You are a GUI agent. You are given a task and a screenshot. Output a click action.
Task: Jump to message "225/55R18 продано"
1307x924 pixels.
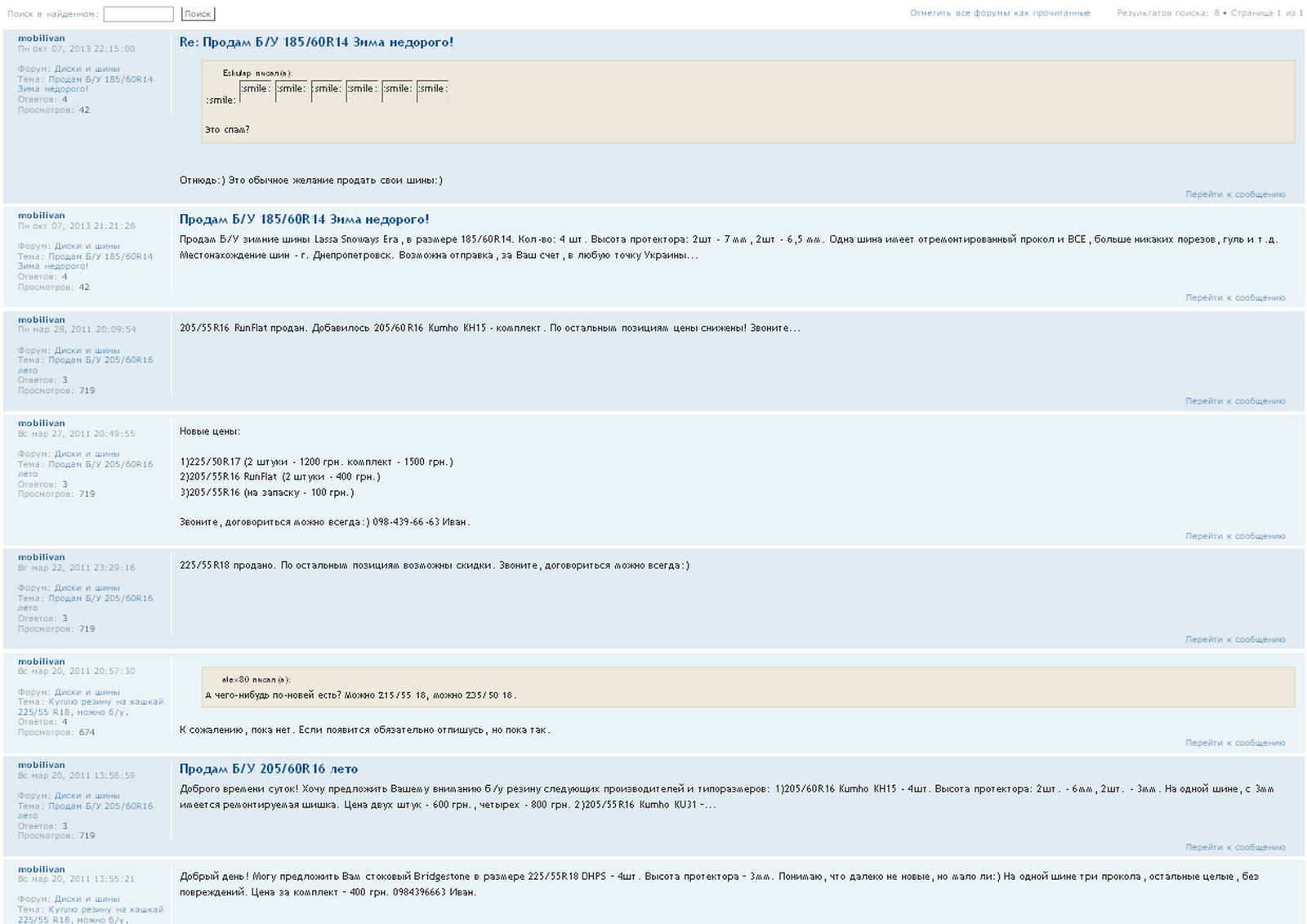pos(1234,640)
